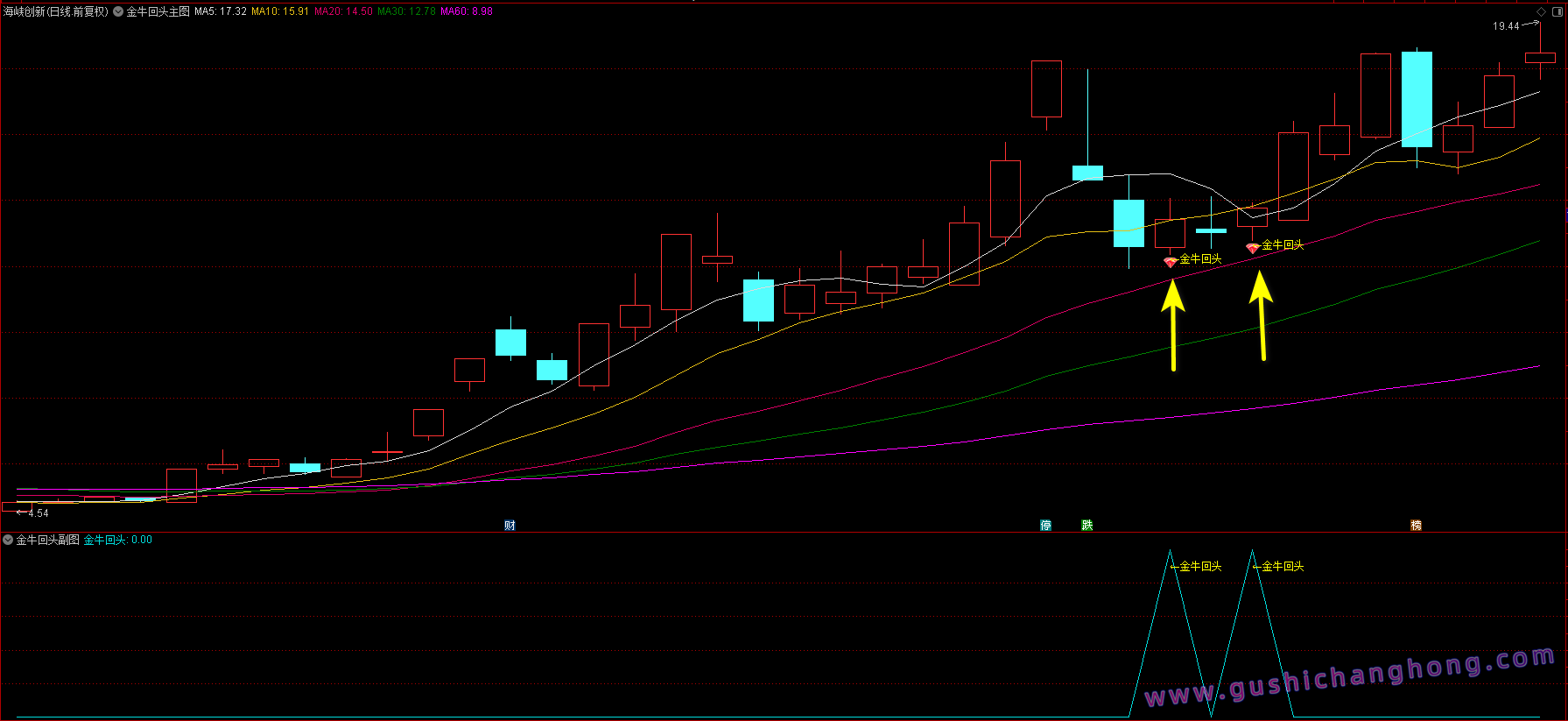Click the first red diamond 金牛回头 signal
The height and width of the screenshot is (721, 1568).
[x=1170, y=262]
